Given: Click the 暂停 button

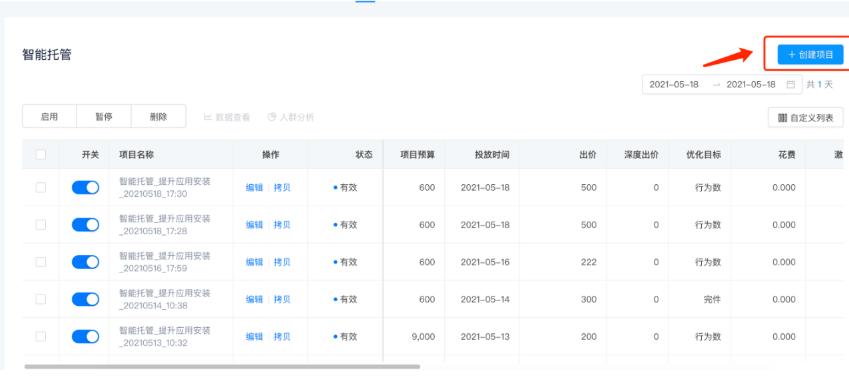Looking at the screenshot, I should [104, 116].
